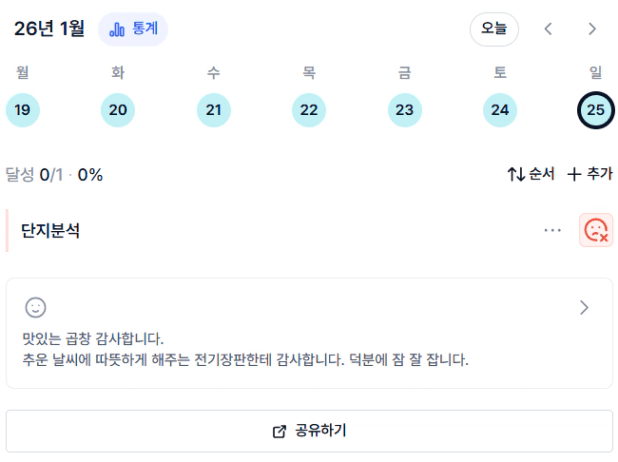The width and height of the screenshot is (618, 462).
Task: Click the gratitude note text 맛있는 곱창 감사합니다
Action: tap(93, 339)
